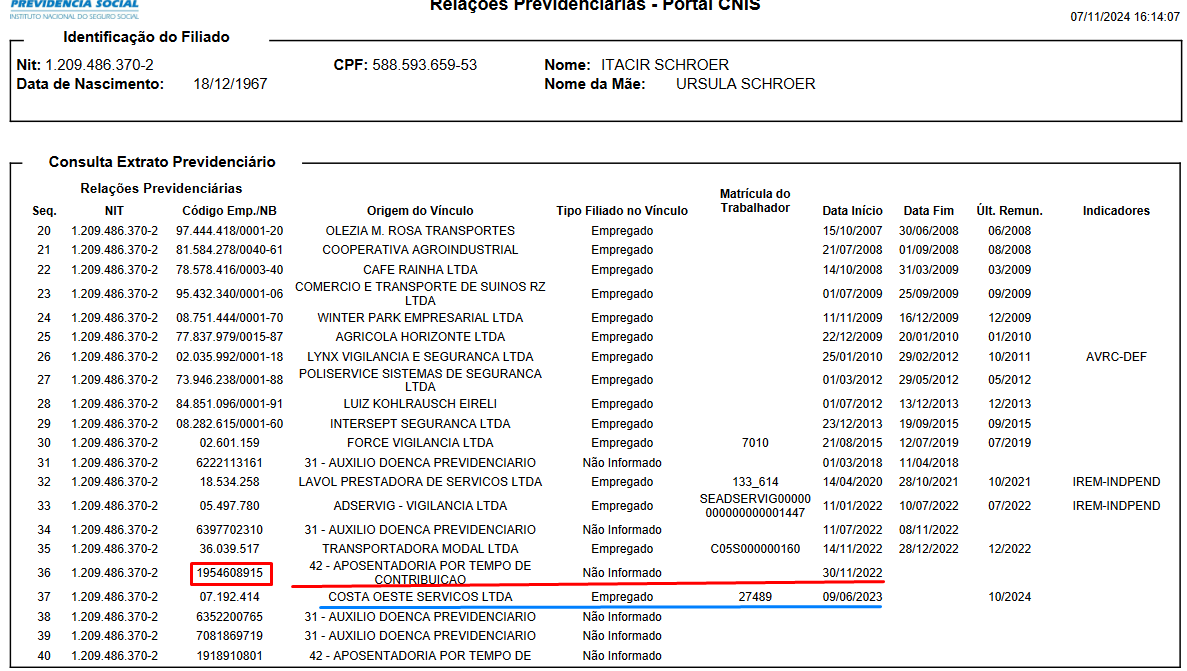Viewport: 1187px width, 671px height.
Task: Select the worker registration 7010
Action: [755, 443]
